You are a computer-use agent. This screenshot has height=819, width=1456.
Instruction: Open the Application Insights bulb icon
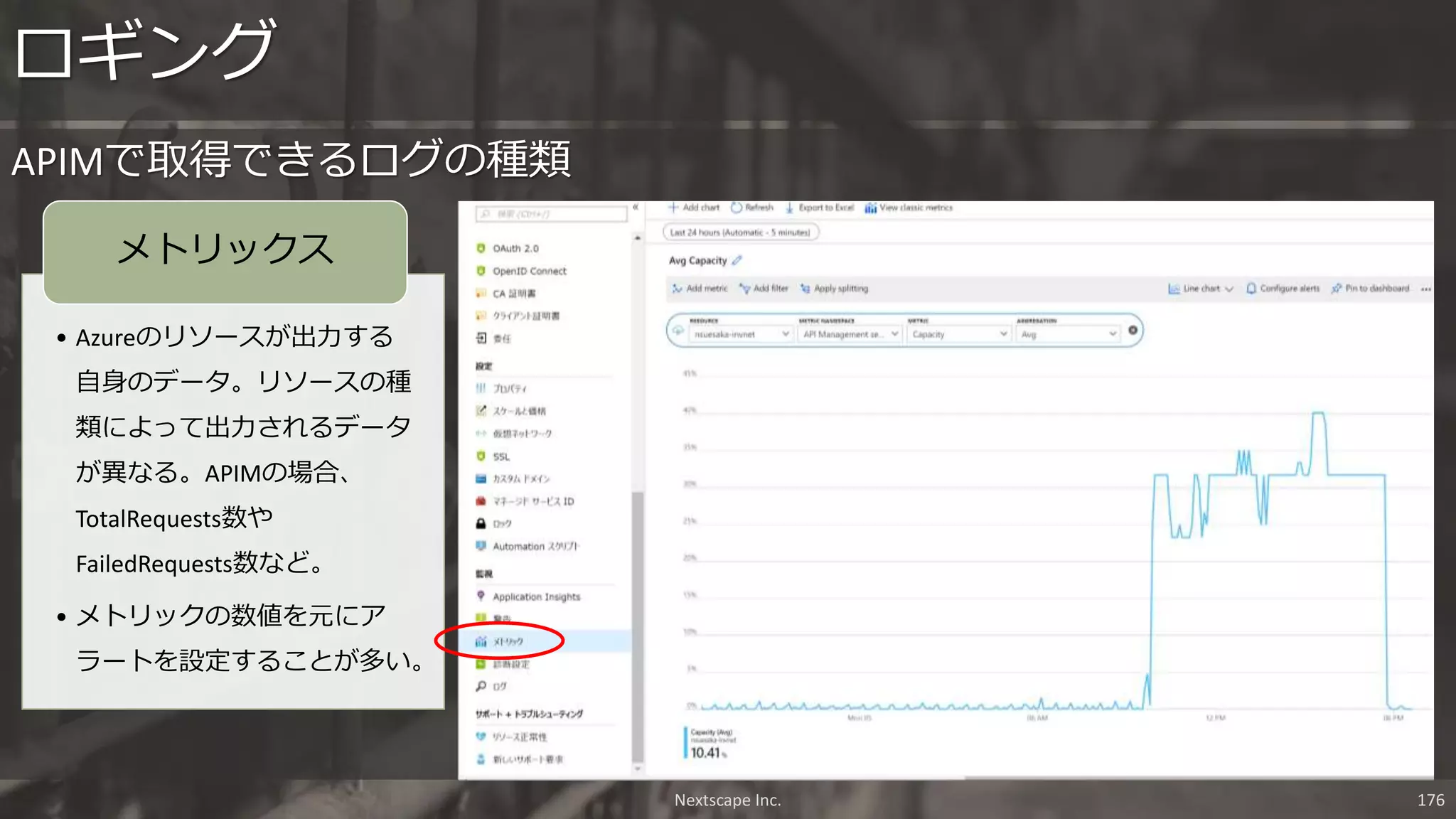[x=481, y=596]
